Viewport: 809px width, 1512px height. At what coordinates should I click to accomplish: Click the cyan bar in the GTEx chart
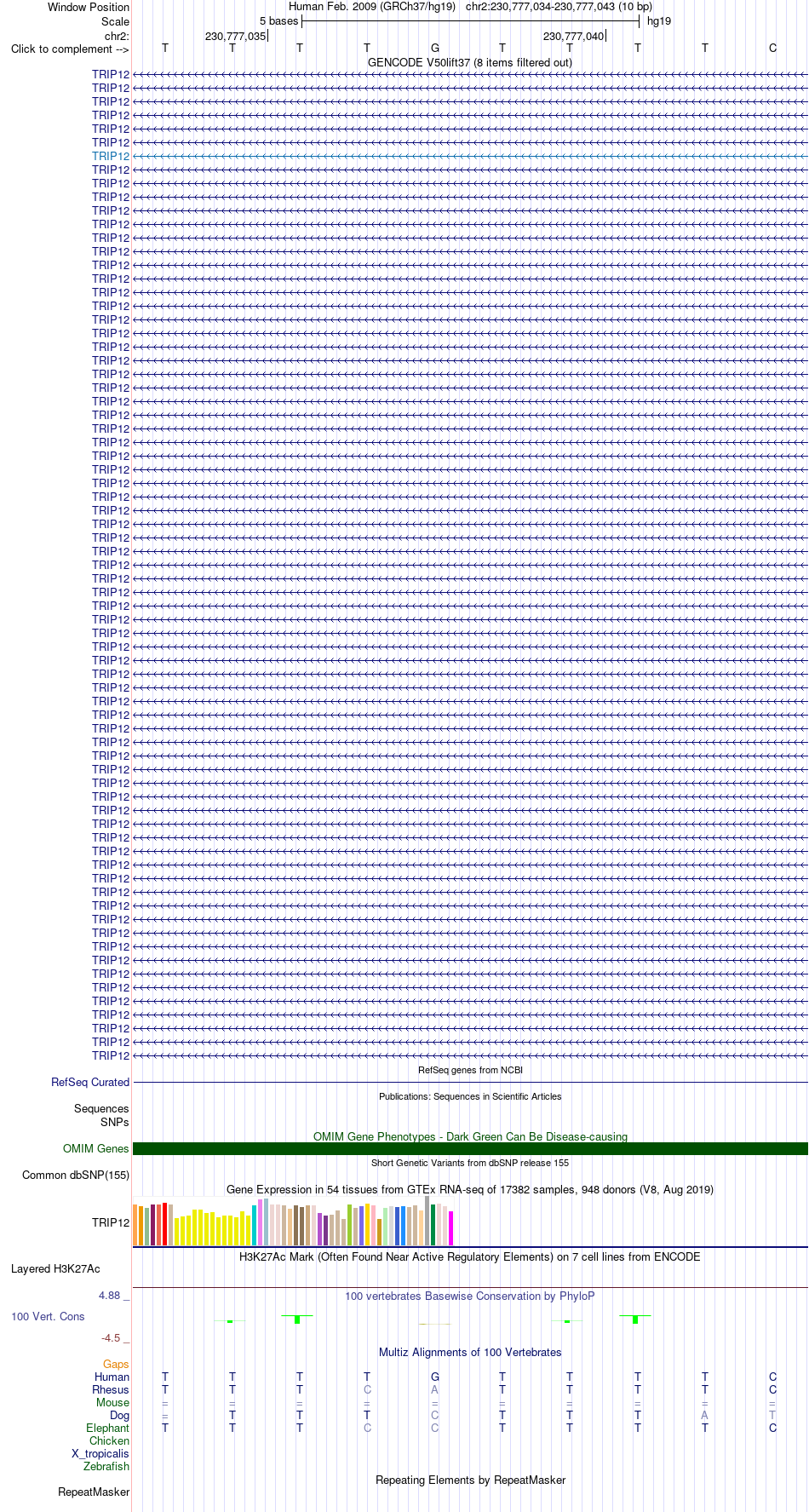[x=255, y=1225]
